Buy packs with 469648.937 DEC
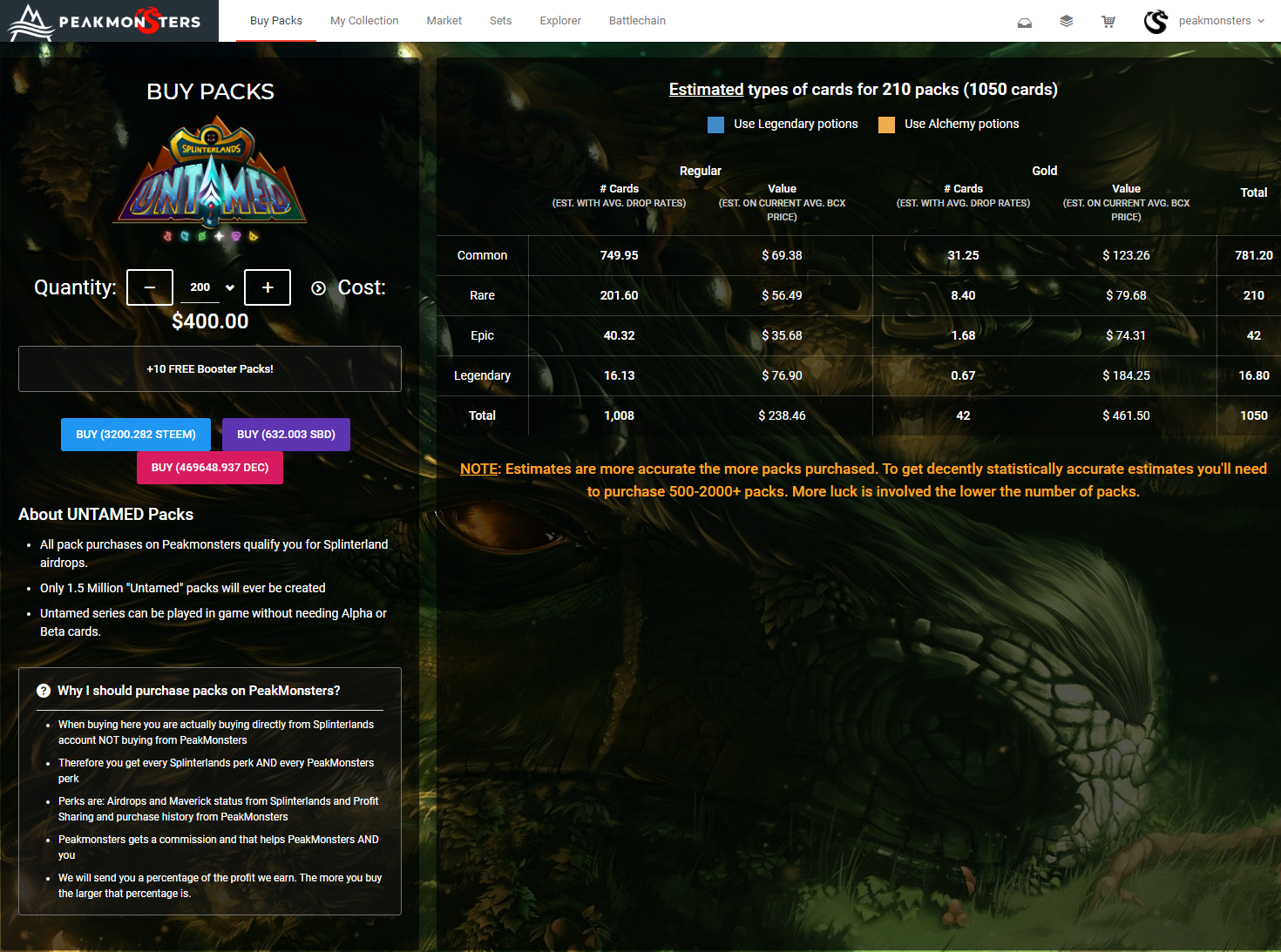Screen dimensions: 1281x952 (x=210, y=468)
